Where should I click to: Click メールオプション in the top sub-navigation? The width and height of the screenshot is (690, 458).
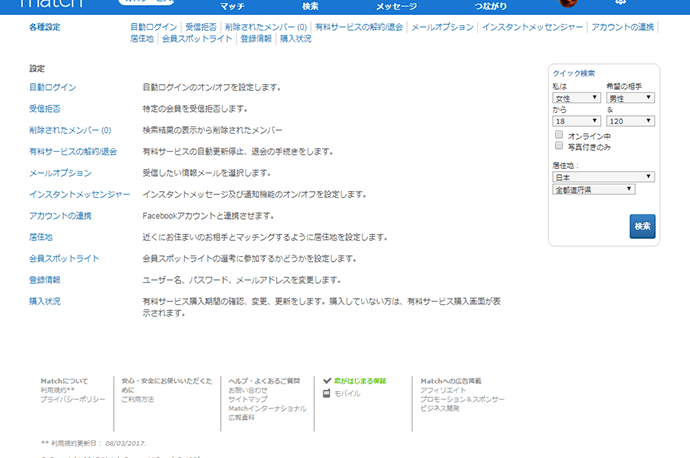[442, 27]
